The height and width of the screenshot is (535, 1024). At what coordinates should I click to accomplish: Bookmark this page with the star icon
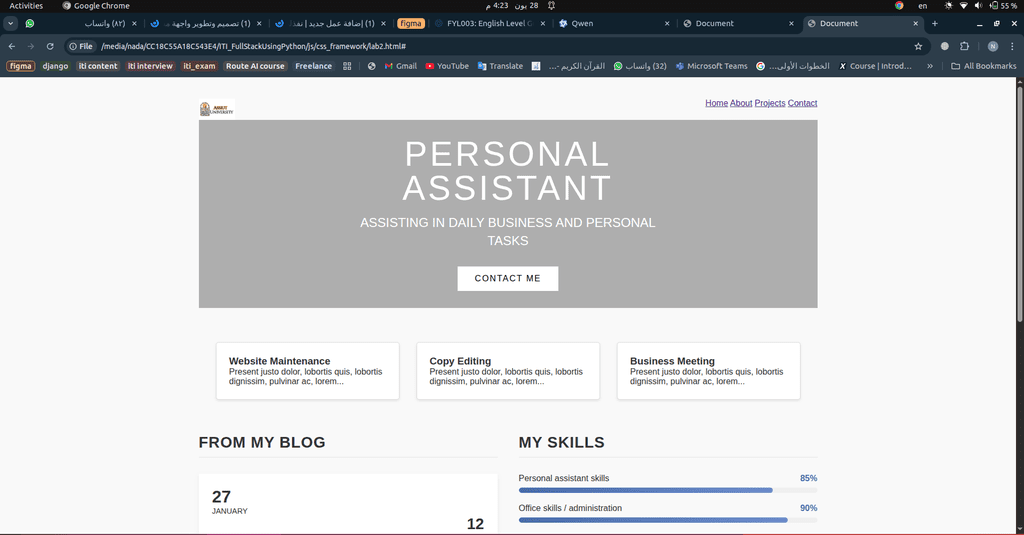(918, 46)
